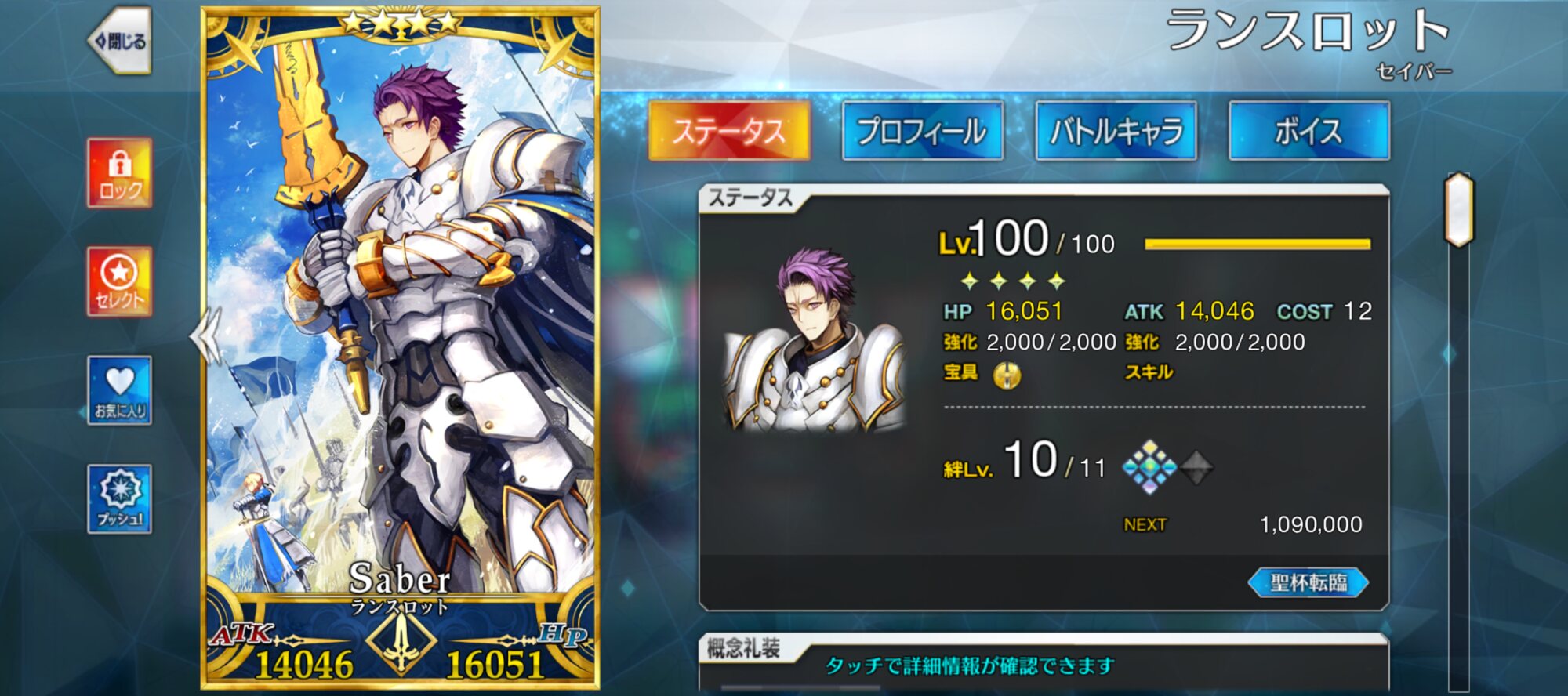Open the ボイス voice tab
The image size is (1568, 696).
pos(1309,131)
